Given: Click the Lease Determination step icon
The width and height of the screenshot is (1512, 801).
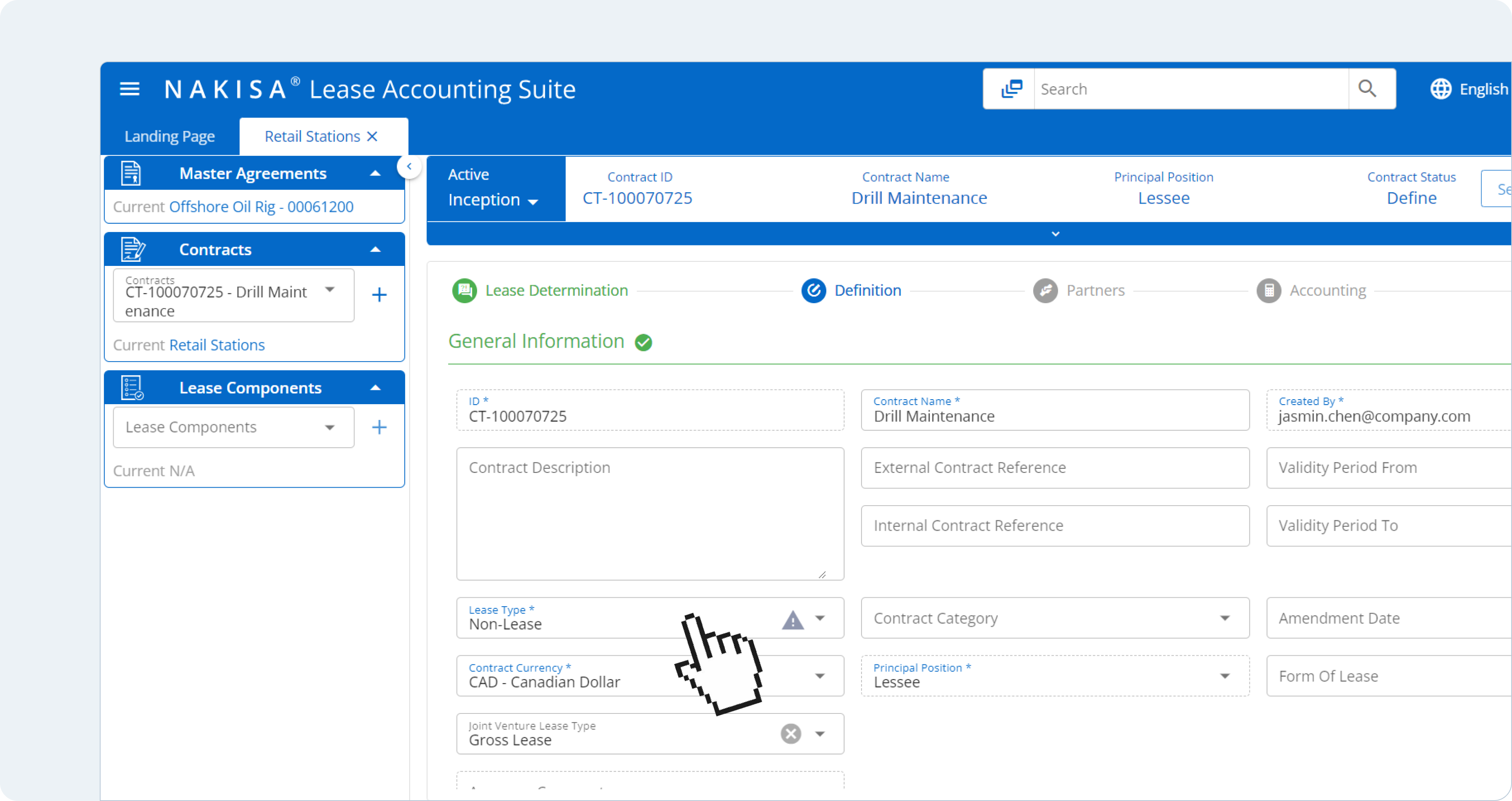Looking at the screenshot, I should pyautogui.click(x=464, y=291).
